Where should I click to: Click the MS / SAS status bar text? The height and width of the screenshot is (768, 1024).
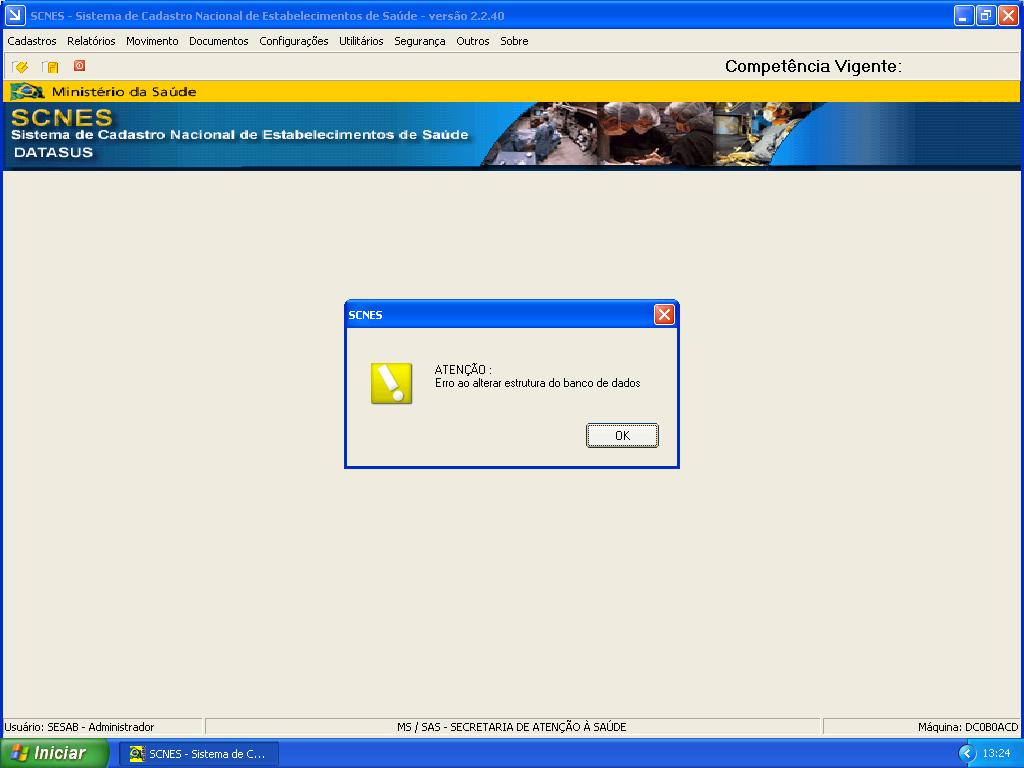click(512, 727)
